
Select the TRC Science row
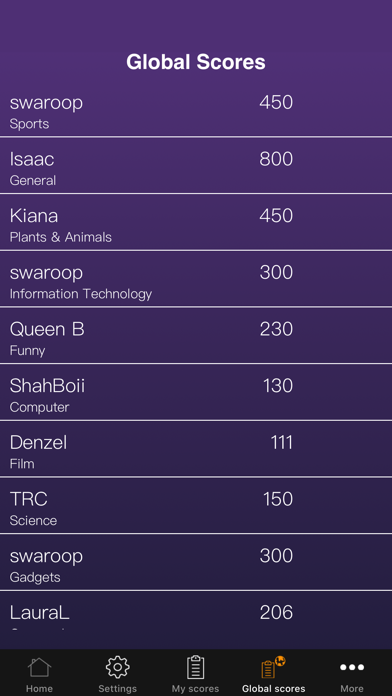[x=196, y=506]
